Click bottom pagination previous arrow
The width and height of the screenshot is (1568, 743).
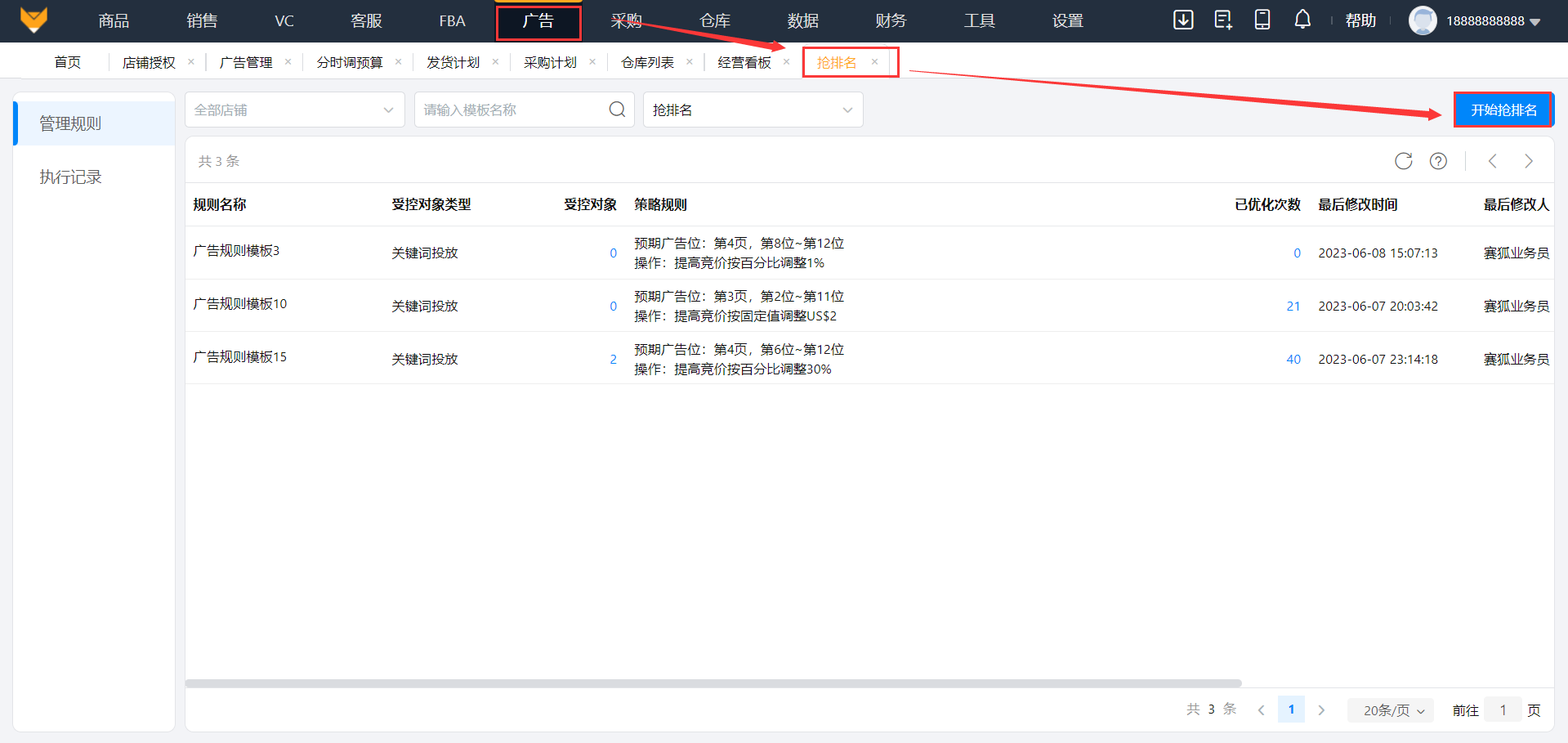tap(1262, 710)
